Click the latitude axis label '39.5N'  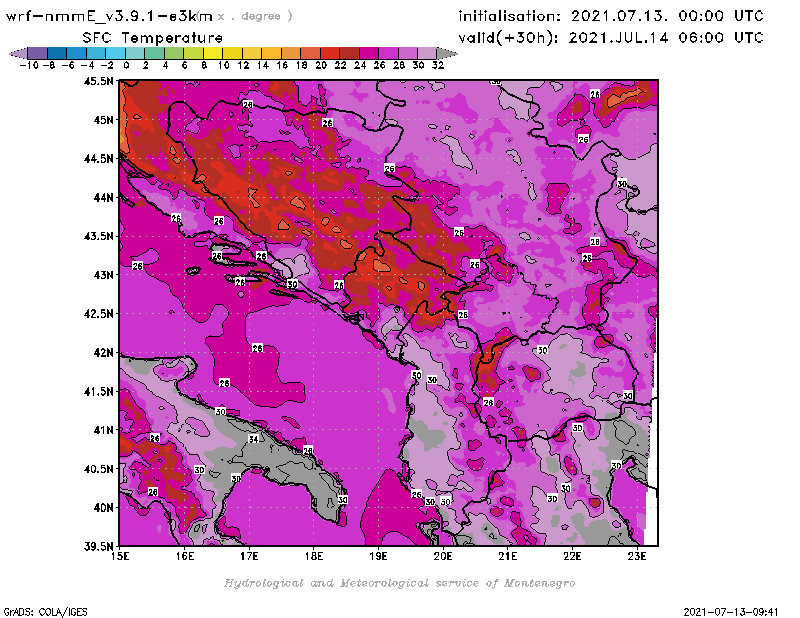coord(98,547)
